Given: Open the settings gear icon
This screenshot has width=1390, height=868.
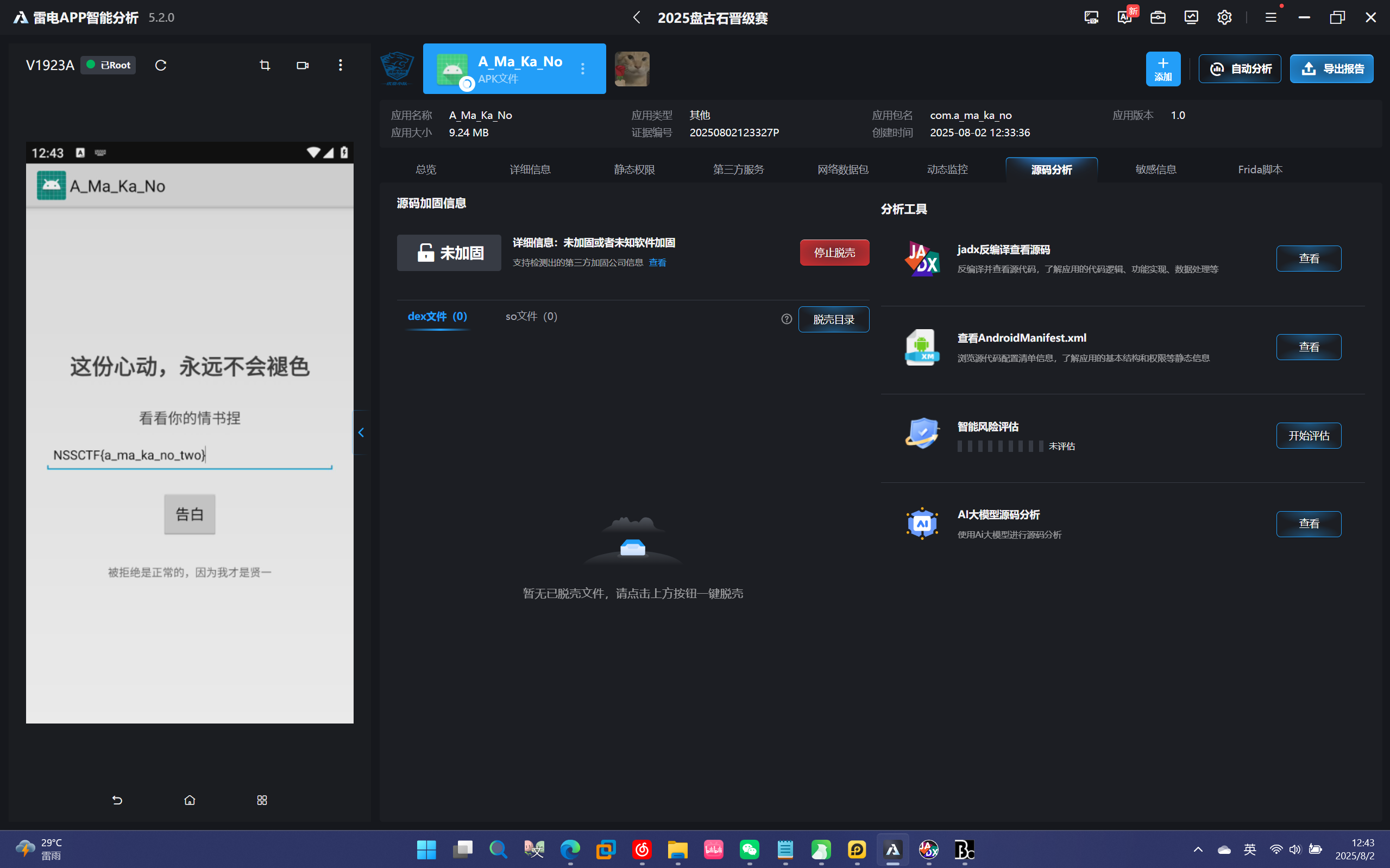Looking at the screenshot, I should tap(1224, 17).
